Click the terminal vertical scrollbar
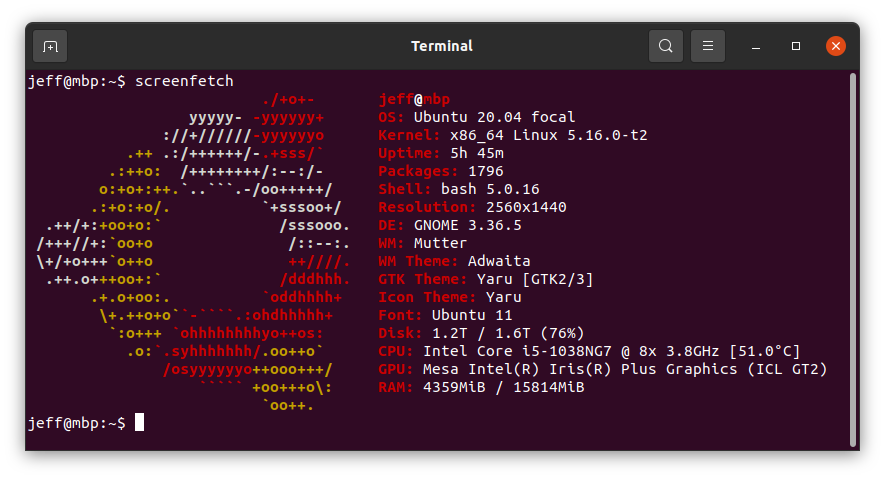This screenshot has width=885, height=479. [853, 260]
